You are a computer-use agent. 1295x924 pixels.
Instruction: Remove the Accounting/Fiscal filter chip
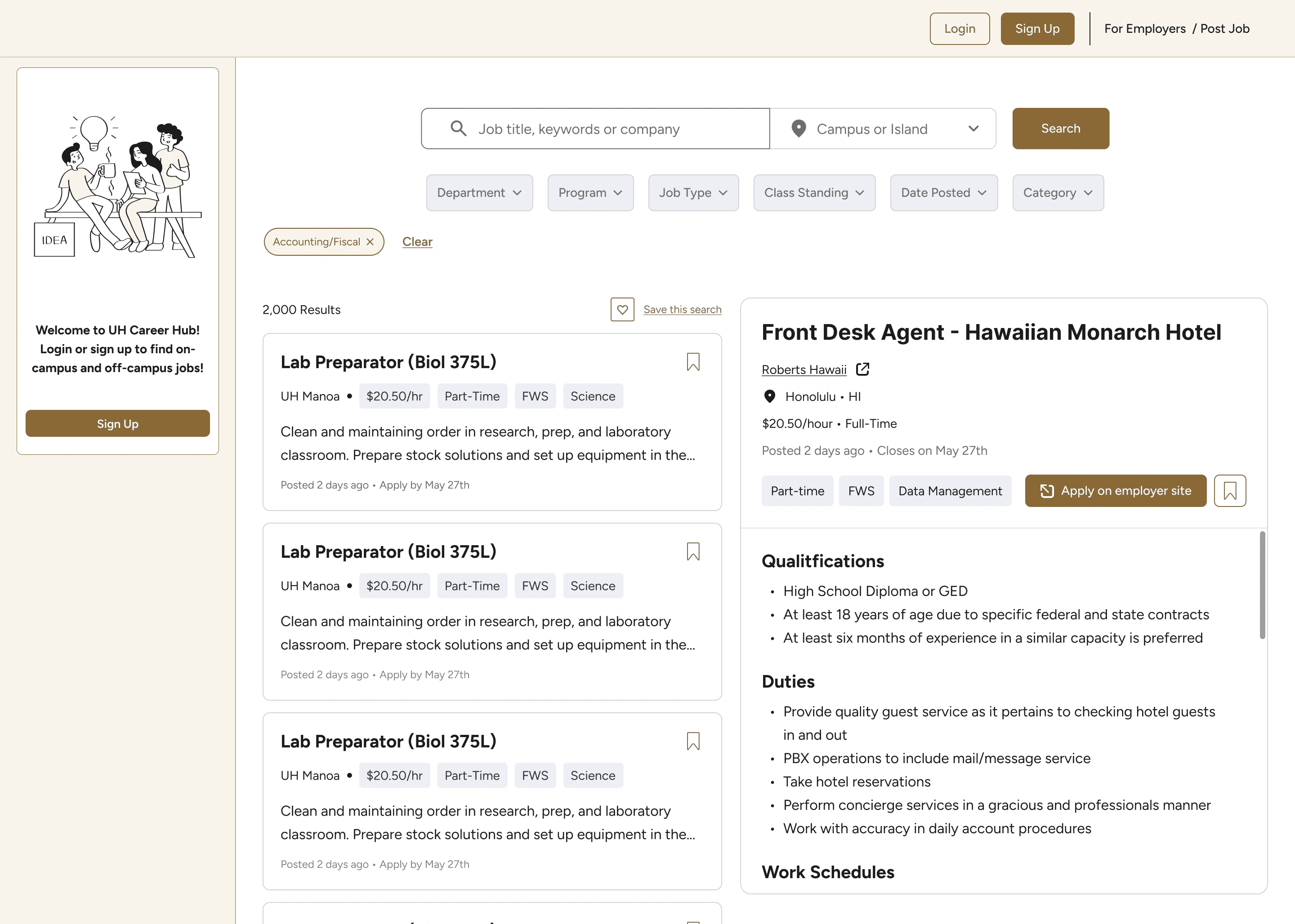tap(370, 242)
